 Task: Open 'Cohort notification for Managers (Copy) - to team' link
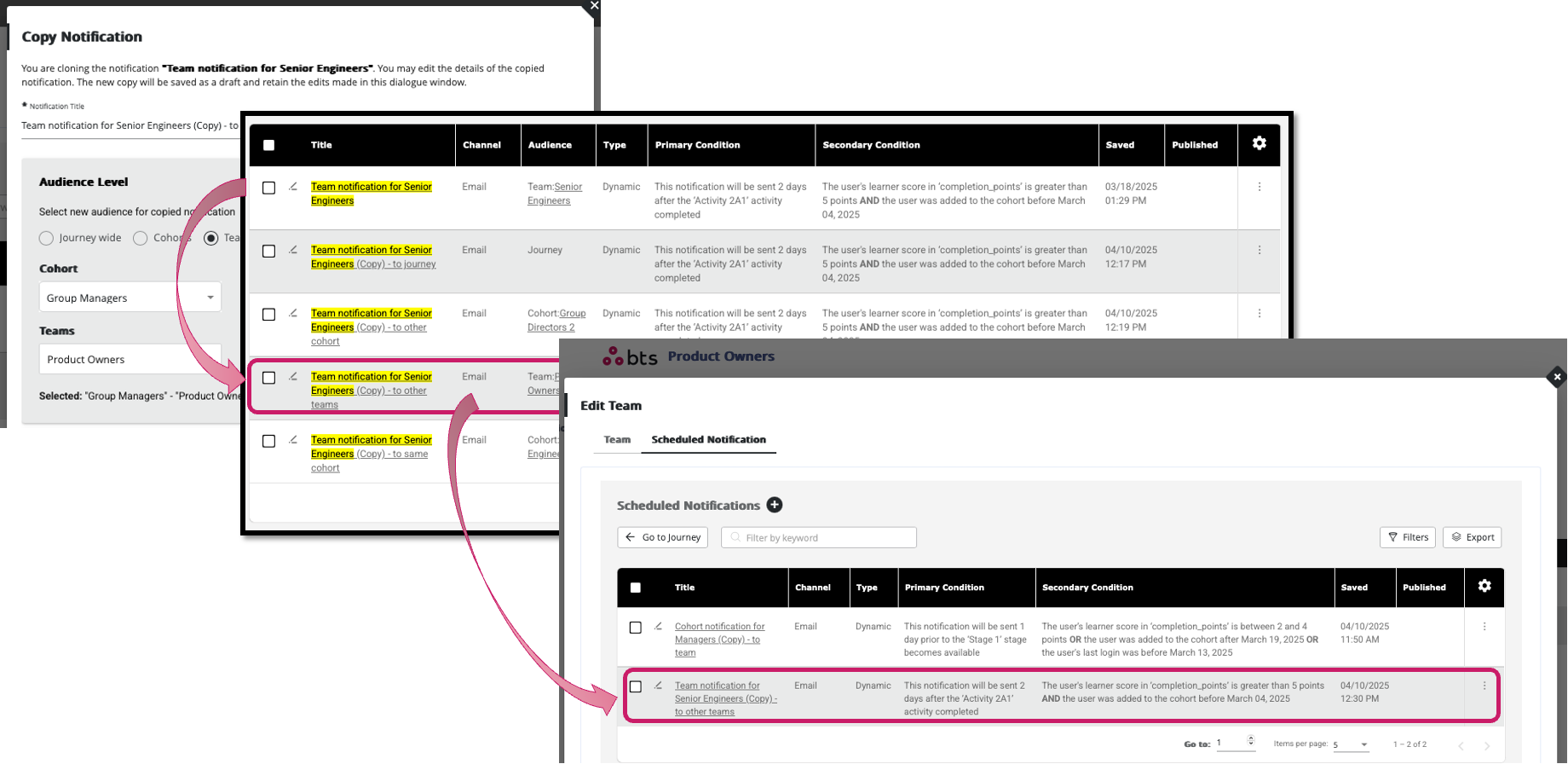(x=719, y=640)
